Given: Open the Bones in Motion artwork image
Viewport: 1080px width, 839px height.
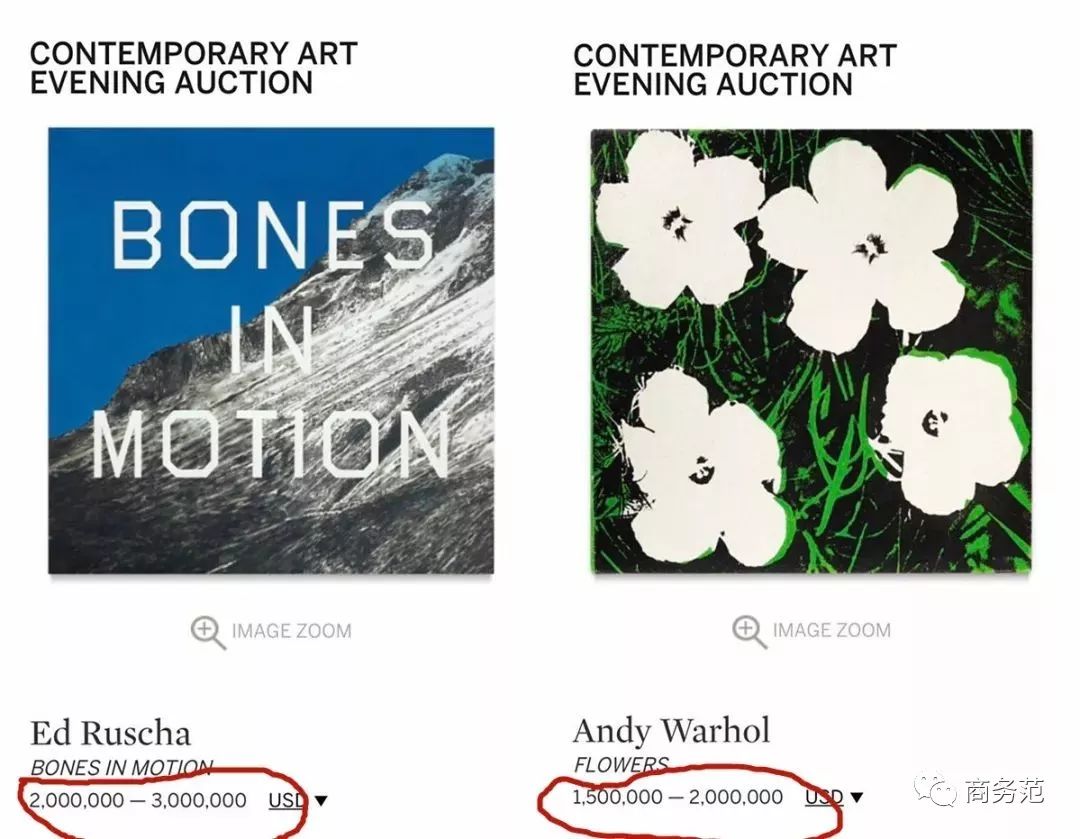Looking at the screenshot, I should 271,350.
